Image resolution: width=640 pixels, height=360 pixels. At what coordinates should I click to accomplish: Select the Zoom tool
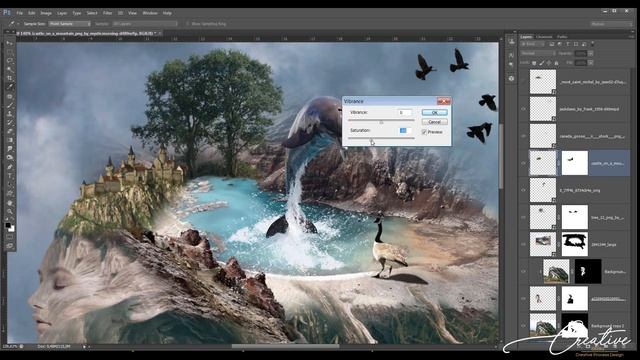click(x=9, y=211)
